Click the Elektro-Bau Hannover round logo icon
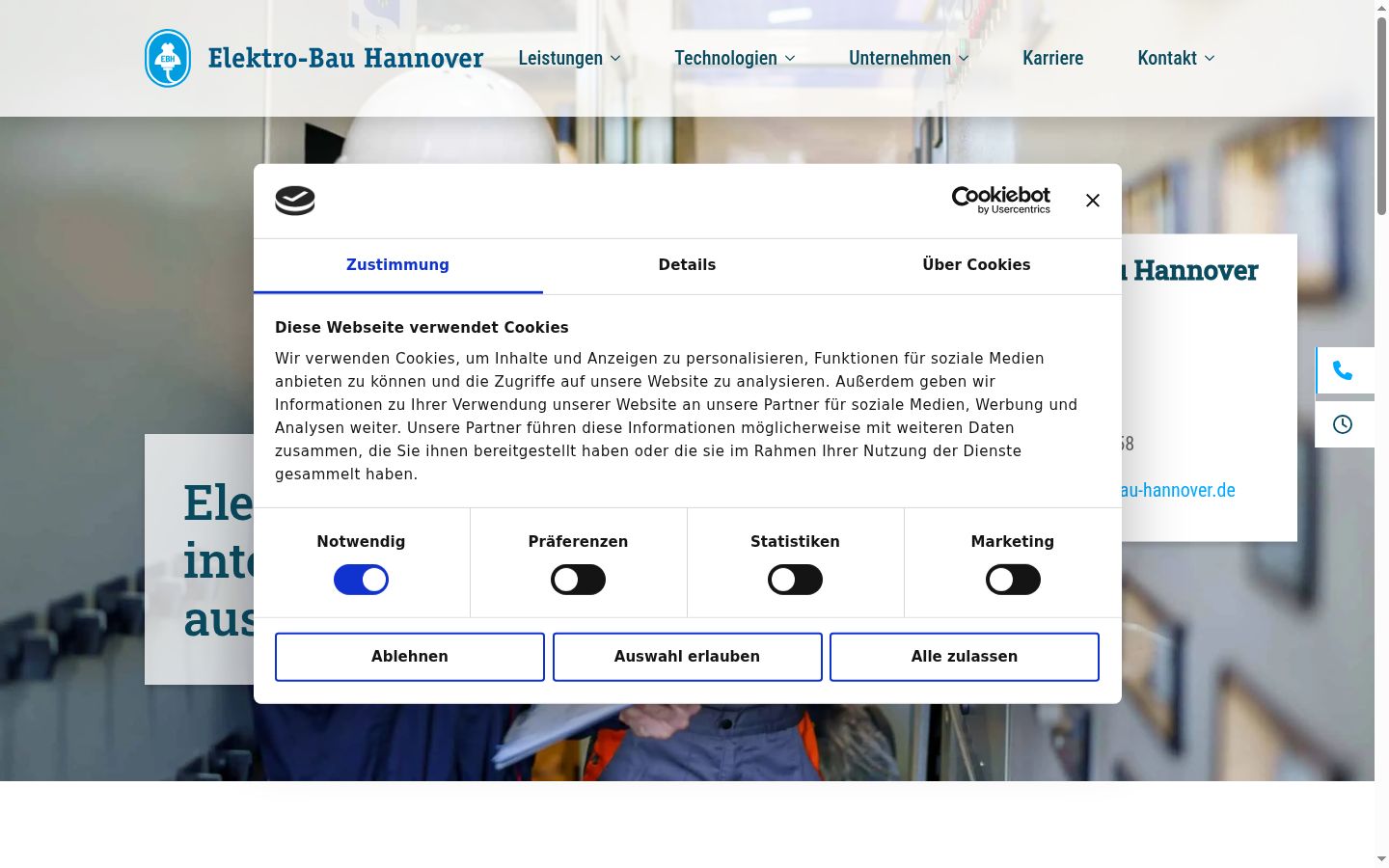The image size is (1389, 868). pos(168,58)
